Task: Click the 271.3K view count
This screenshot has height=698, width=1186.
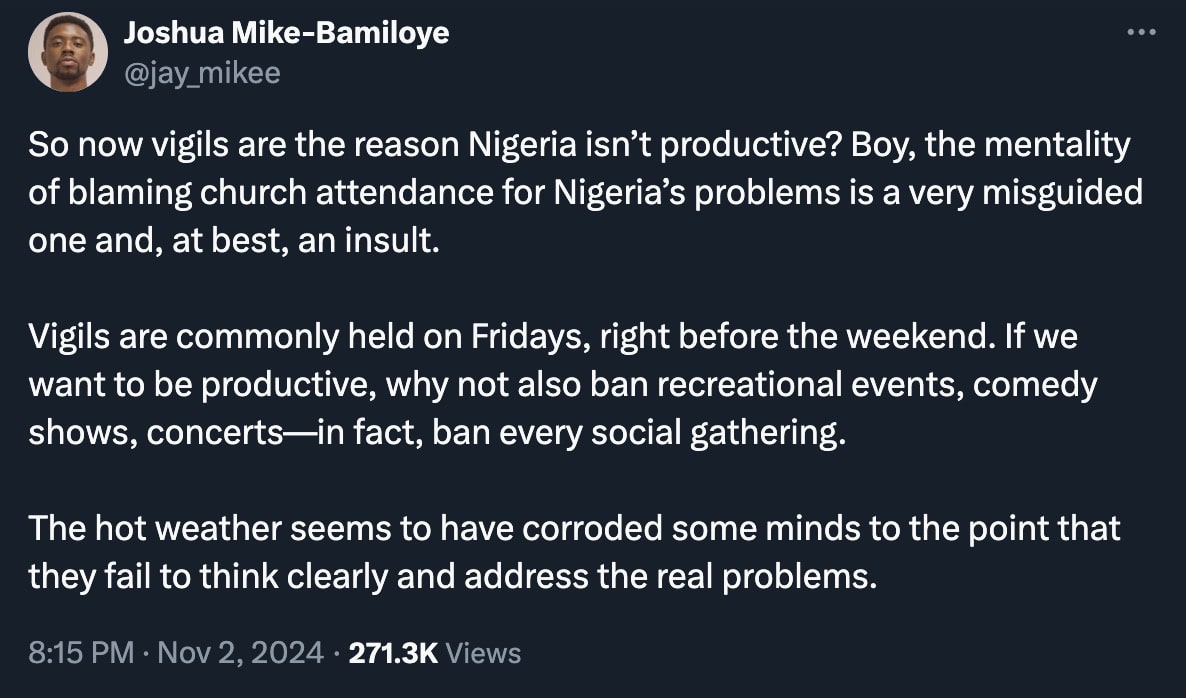Action: (392, 653)
